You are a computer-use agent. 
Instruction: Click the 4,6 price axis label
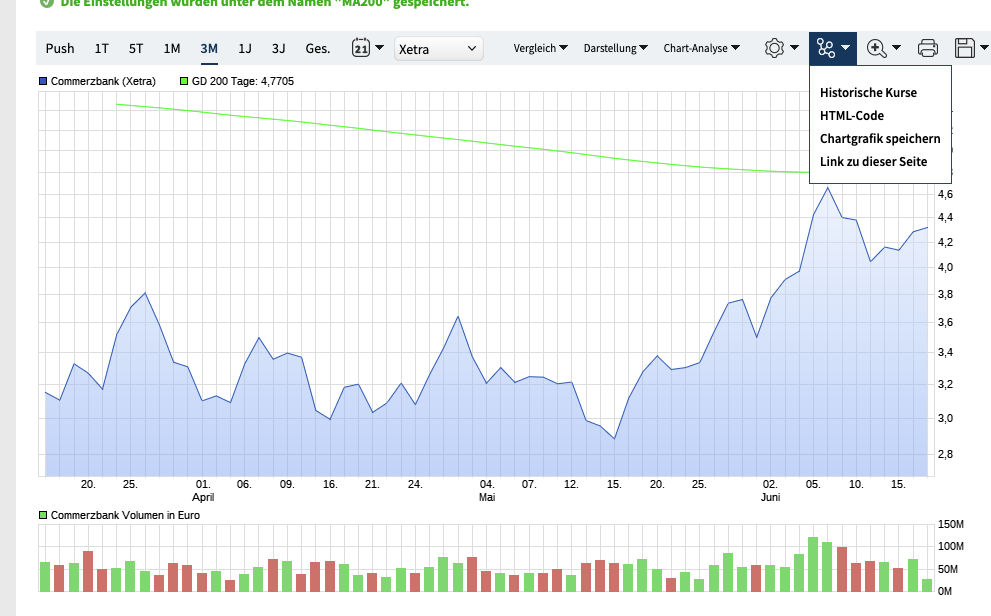945,195
